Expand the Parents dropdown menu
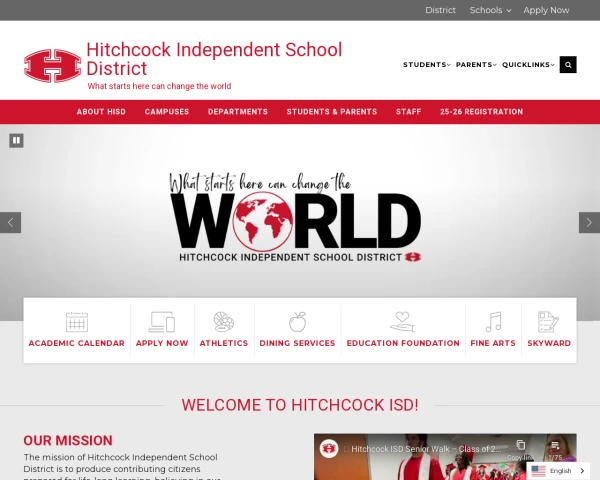Image resolution: width=600 pixels, height=480 pixels. (x=476, y=65)
